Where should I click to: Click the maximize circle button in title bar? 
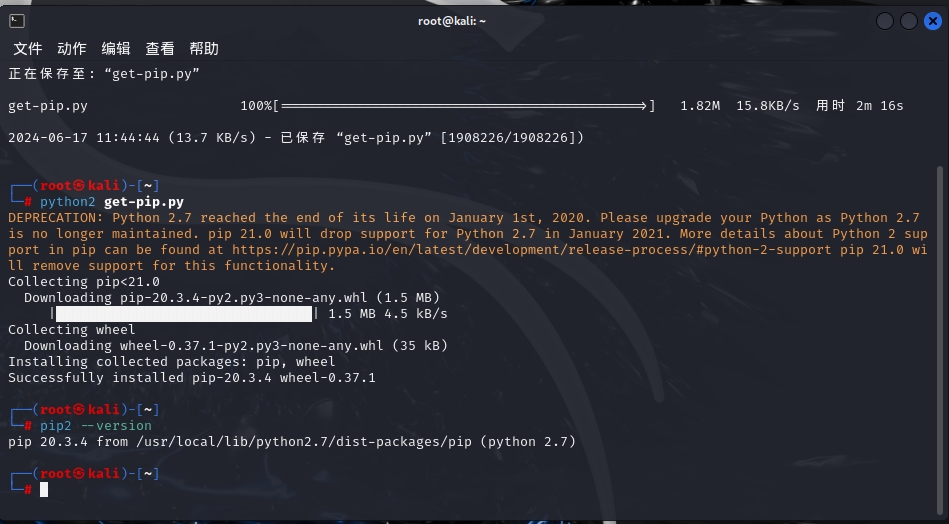[908, 21]
